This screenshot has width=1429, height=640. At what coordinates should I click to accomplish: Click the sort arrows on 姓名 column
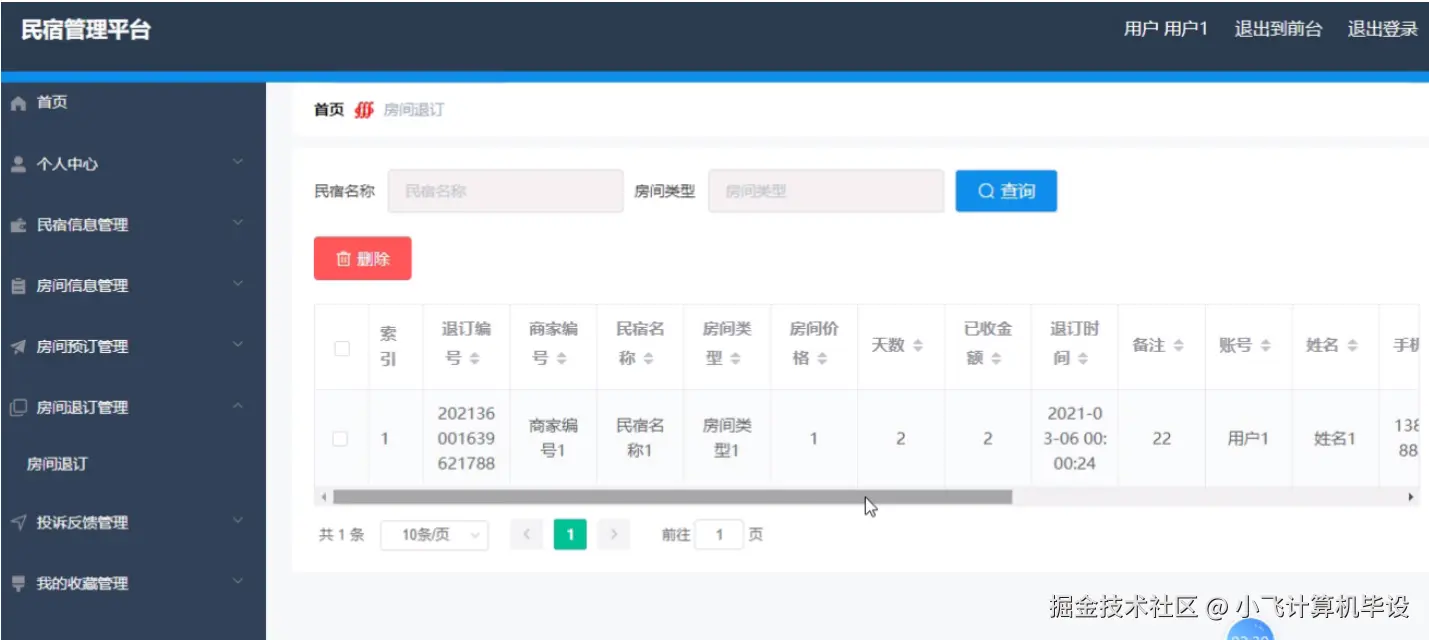coord(1353,345)
